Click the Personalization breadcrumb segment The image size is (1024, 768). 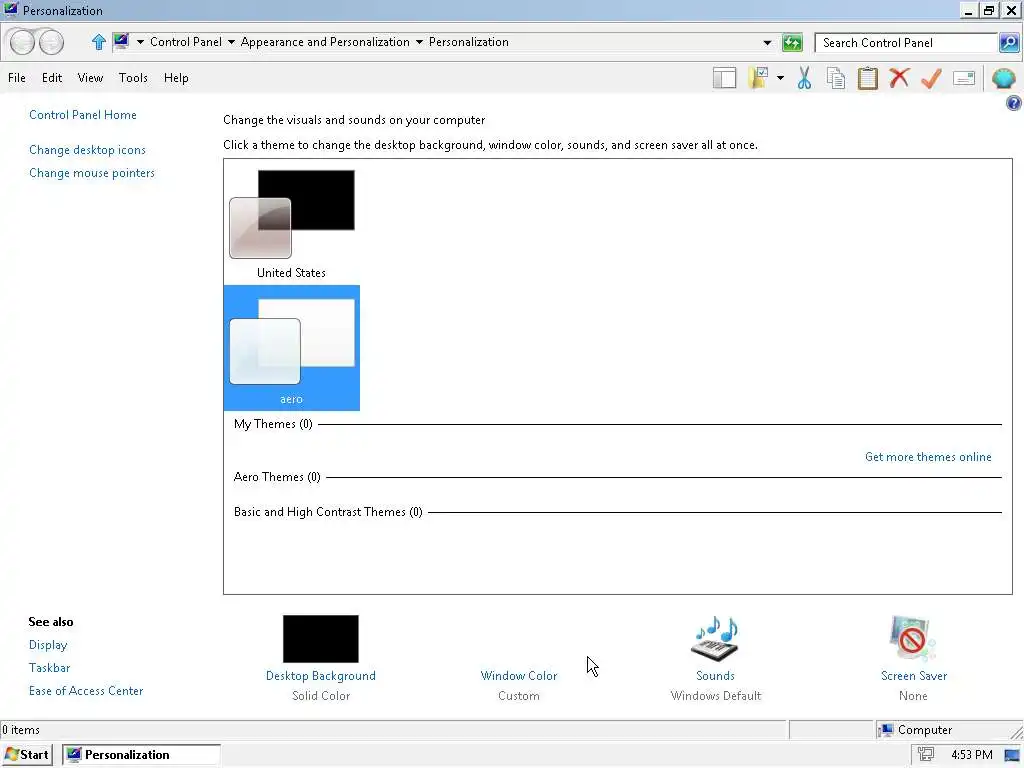[468, 42]
